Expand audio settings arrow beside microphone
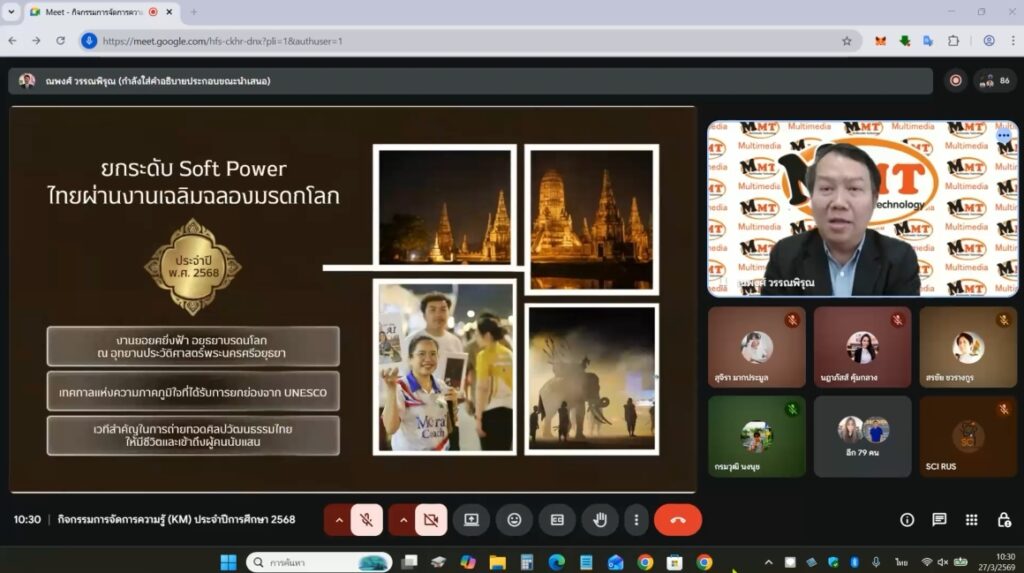Screen dimensions: 1024x573 (x=339, y=520)
